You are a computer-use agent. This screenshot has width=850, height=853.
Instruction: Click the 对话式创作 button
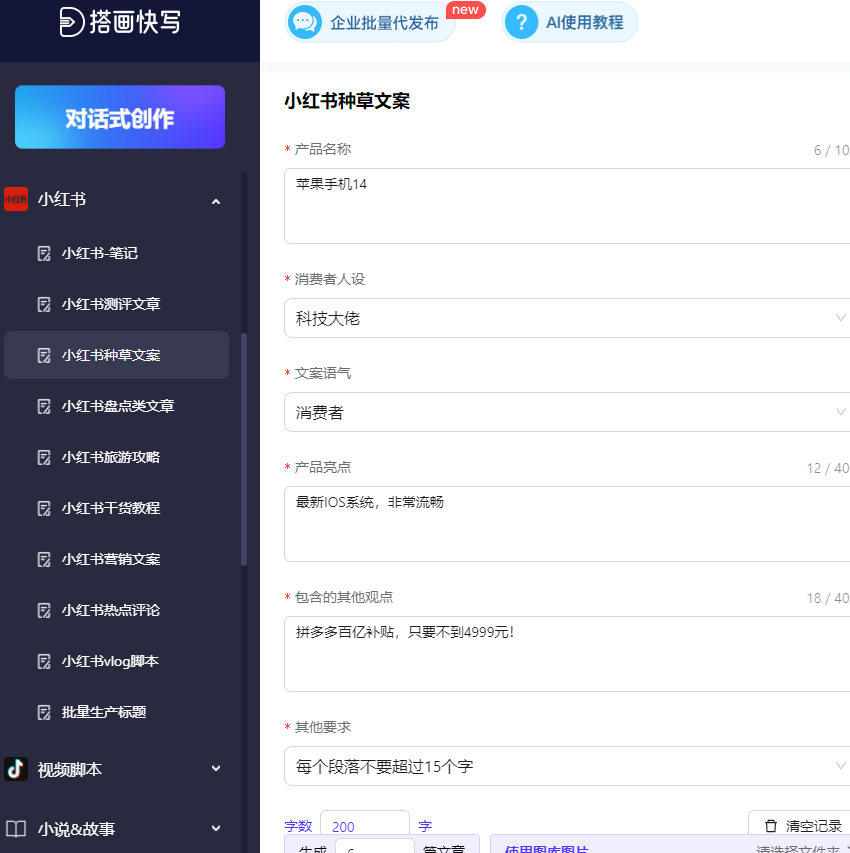pyautogui.click(x=120, y=117)
